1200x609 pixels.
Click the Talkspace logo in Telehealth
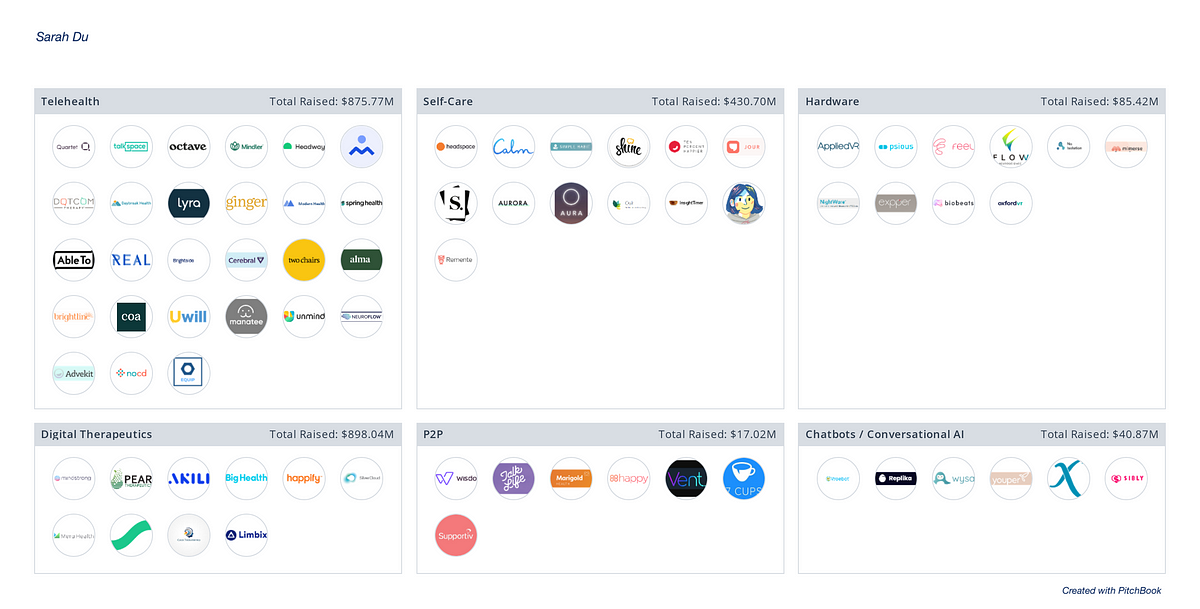pyautogui.click(x=131, y=146)
